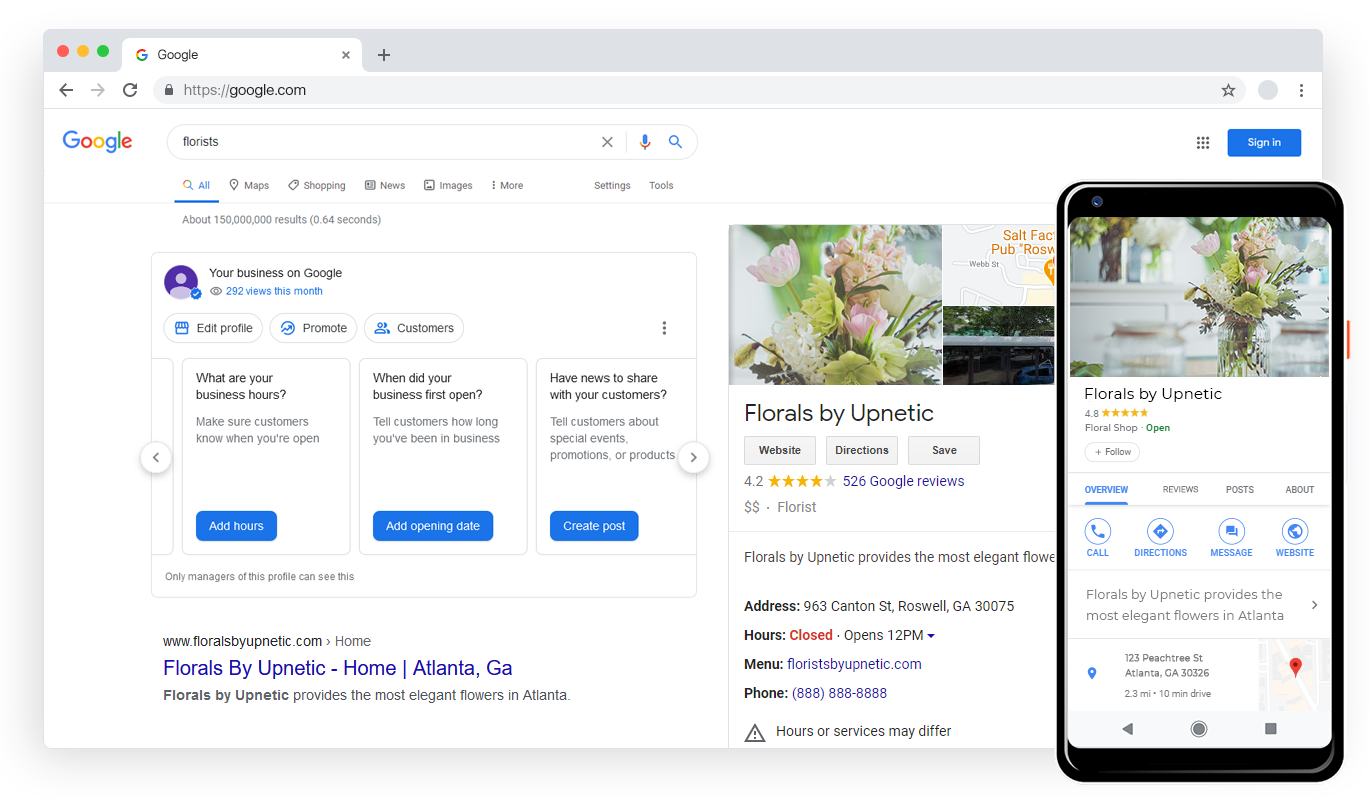This screenshot has width=1369, height=798.
Task: Clear the search text with X icon
Action: pos(607,142)
